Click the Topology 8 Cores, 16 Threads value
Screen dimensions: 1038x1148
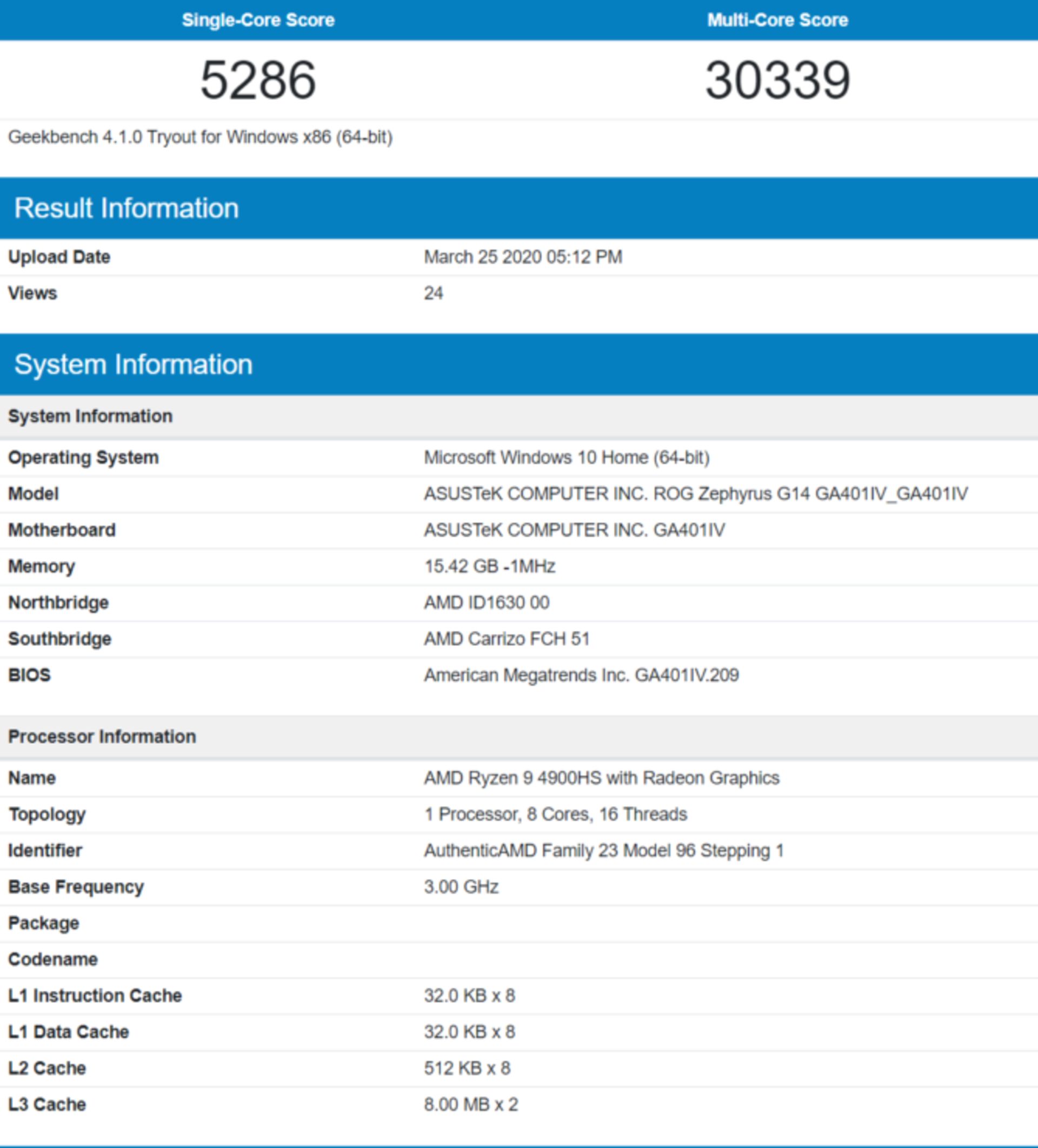pos(555,815)
